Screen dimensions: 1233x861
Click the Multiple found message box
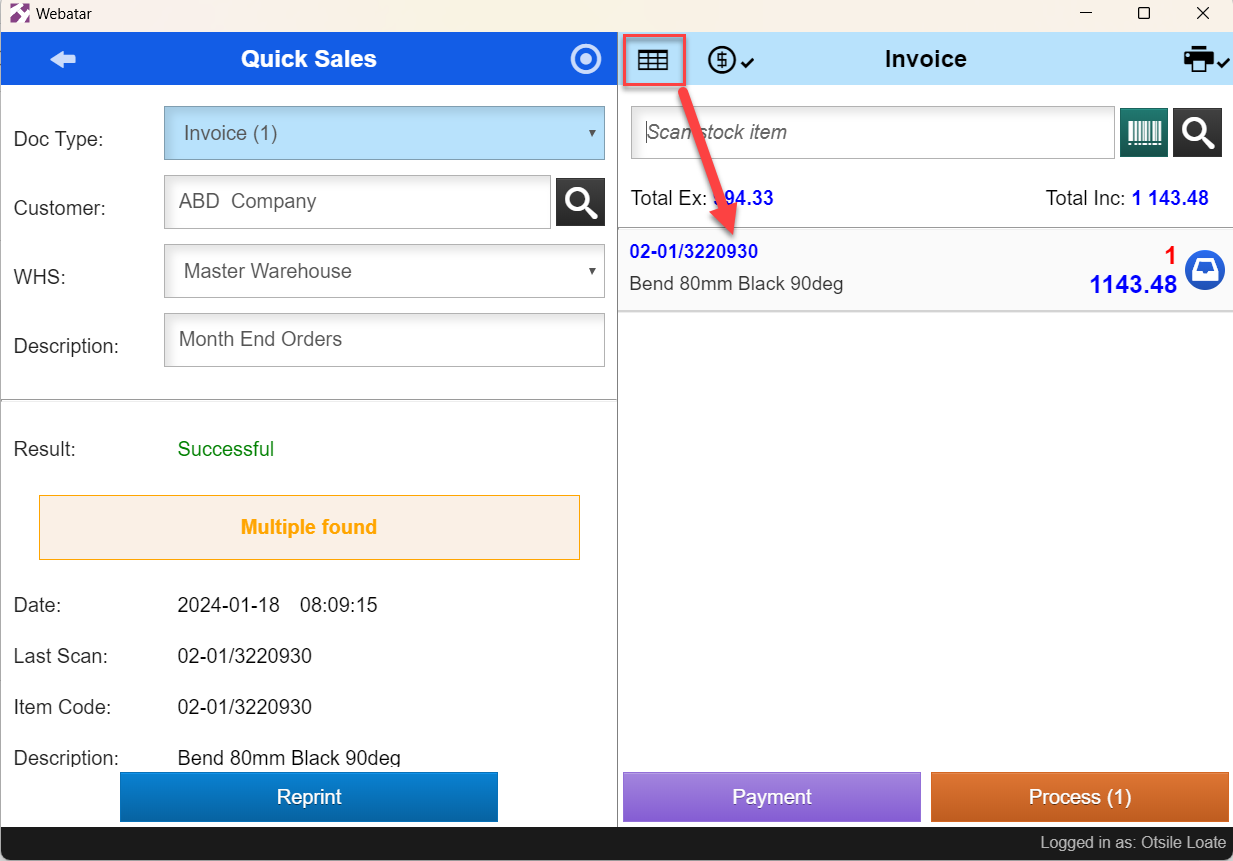click(309, 527)
